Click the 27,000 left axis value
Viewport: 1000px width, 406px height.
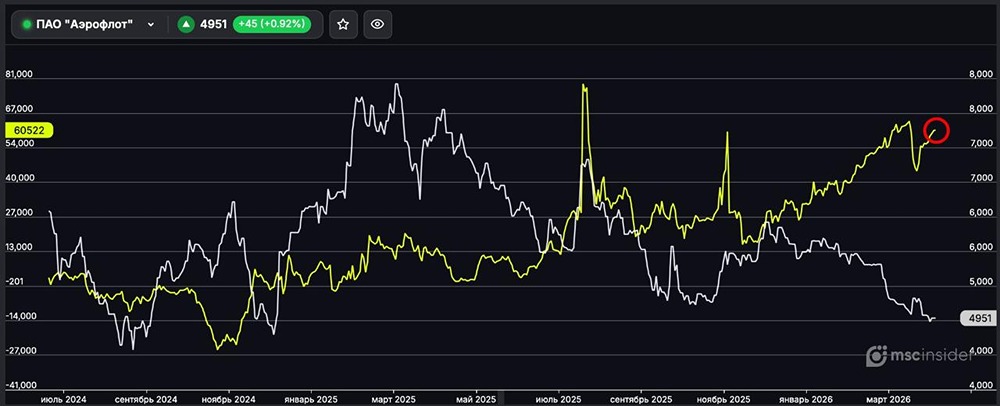18,214
